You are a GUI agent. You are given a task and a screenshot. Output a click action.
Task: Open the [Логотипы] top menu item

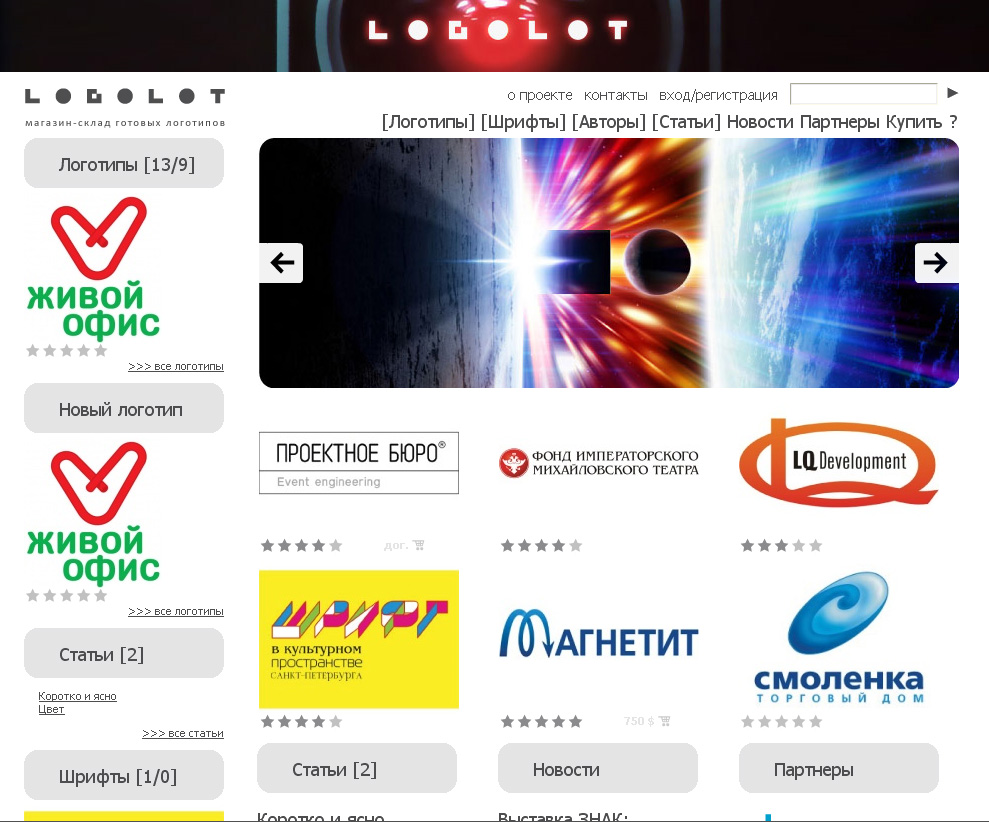pos(428,122)
